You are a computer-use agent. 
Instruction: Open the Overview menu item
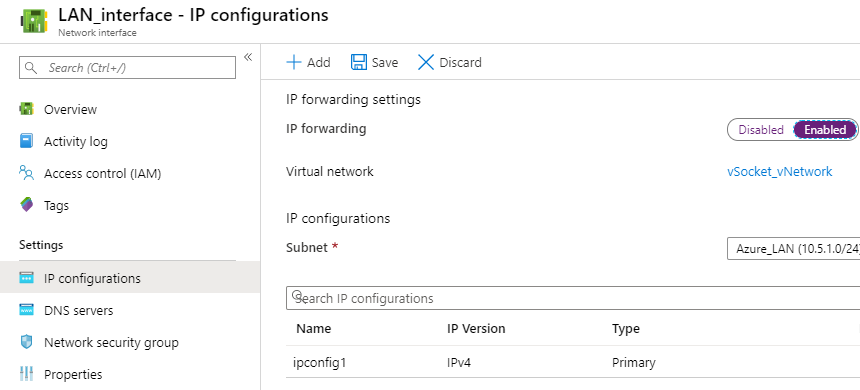pos(70,109)
